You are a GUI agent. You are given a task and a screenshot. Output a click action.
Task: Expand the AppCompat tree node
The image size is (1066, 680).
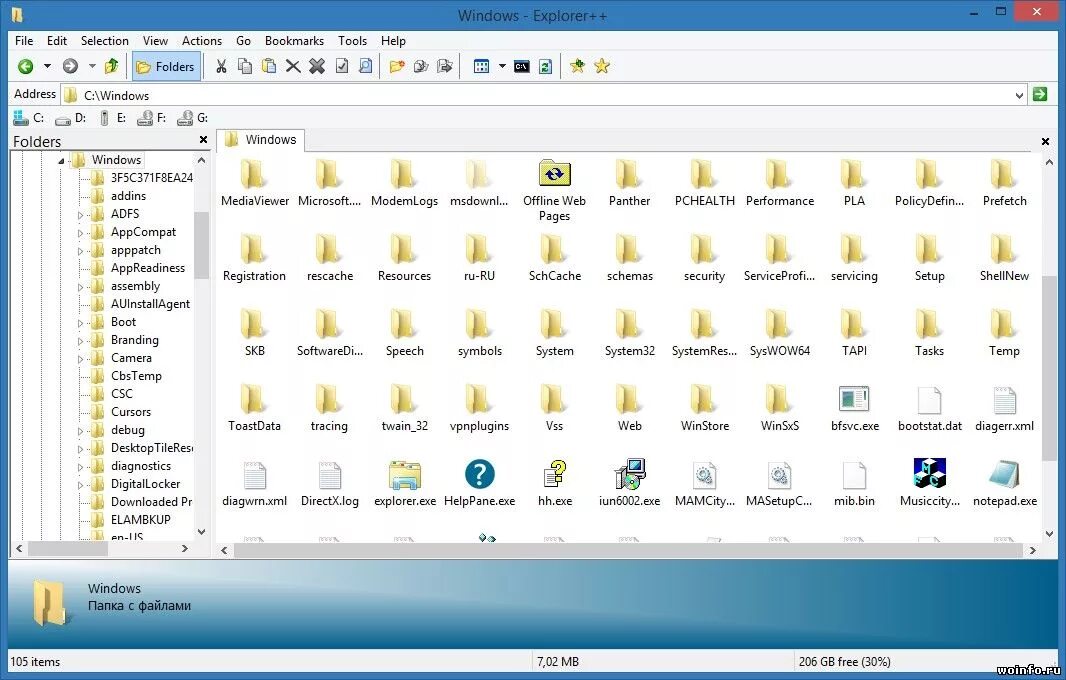click(80, 233)
